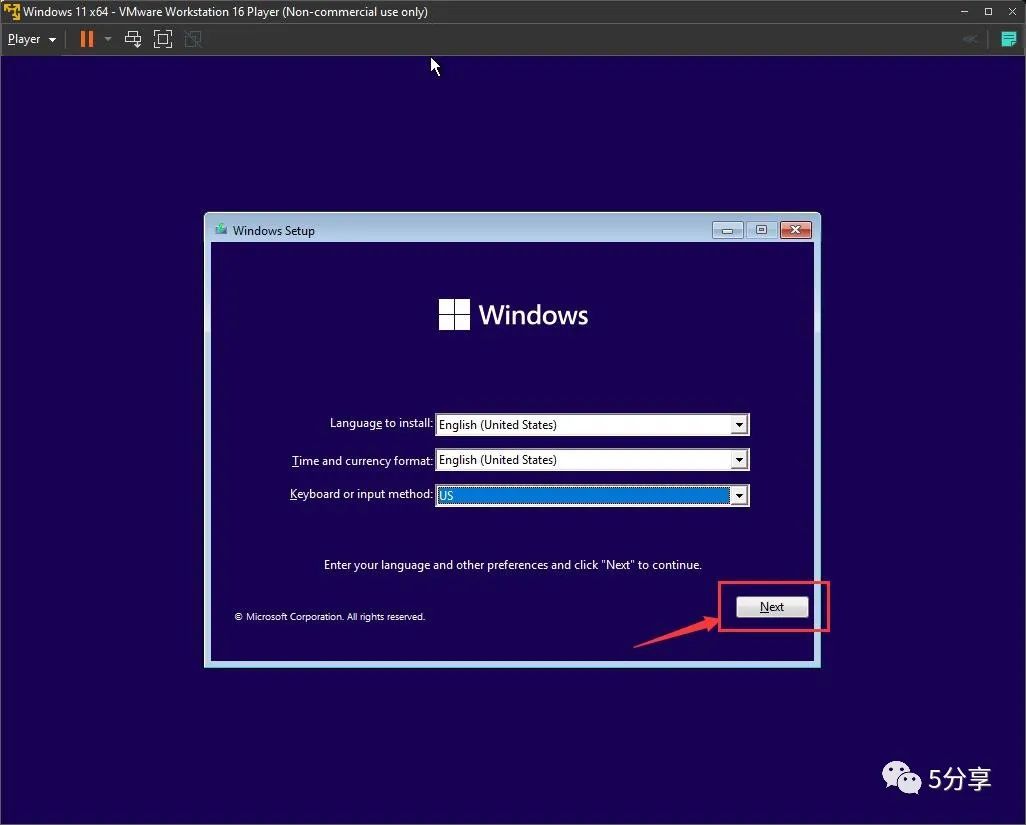Viewport: 1026px width, 825px height.
Task: Open the Time and currency format dropdown
Action: 739,460
